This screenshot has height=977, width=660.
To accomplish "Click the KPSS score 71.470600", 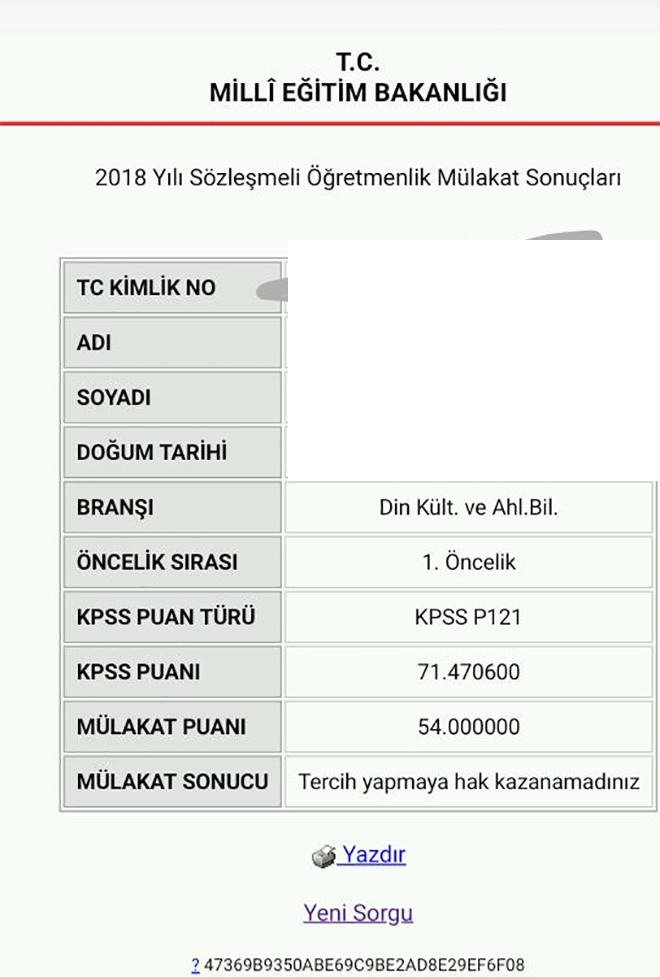I will [x=469, y=671].
